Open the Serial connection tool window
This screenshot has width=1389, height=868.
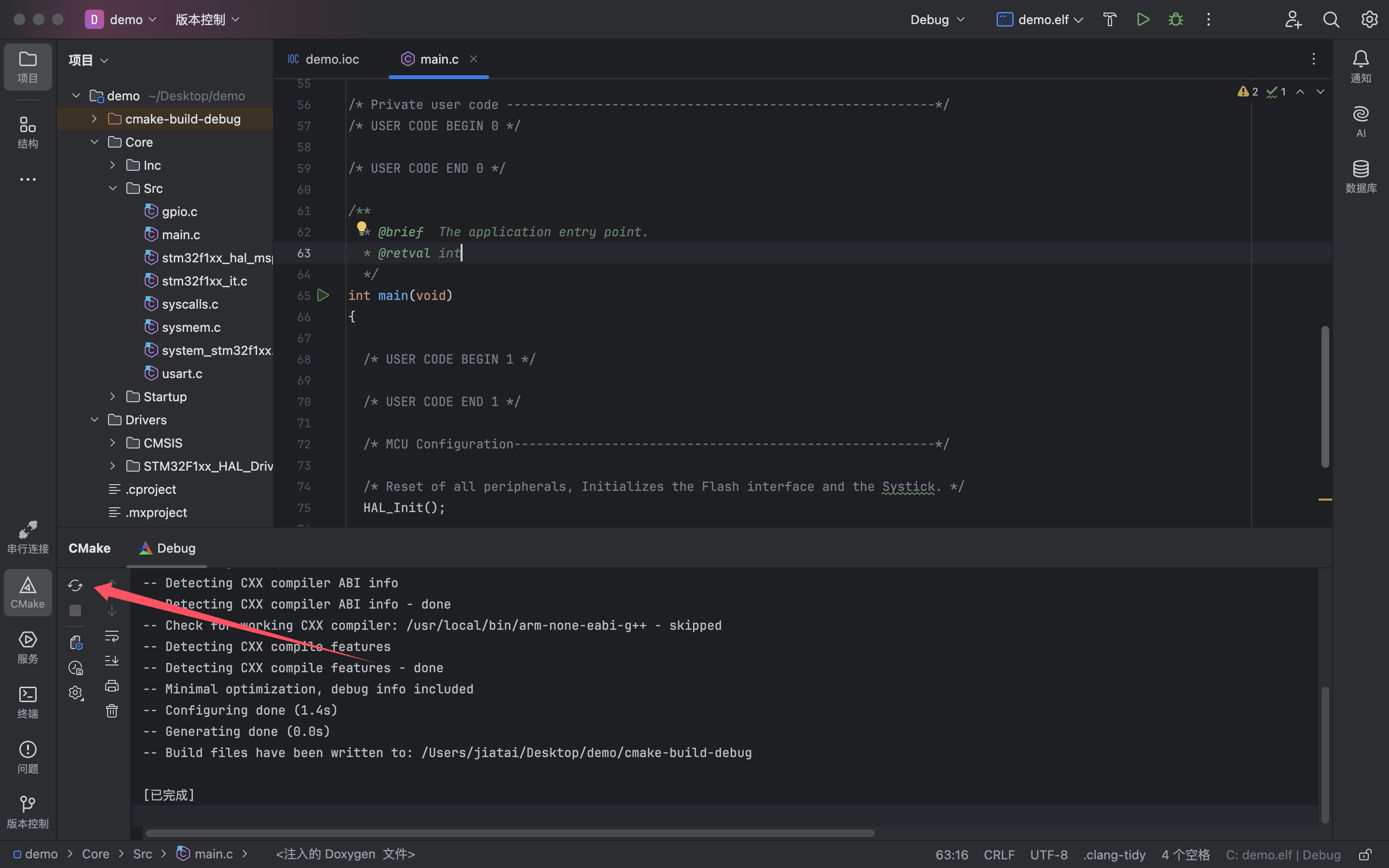click(27, 537)
